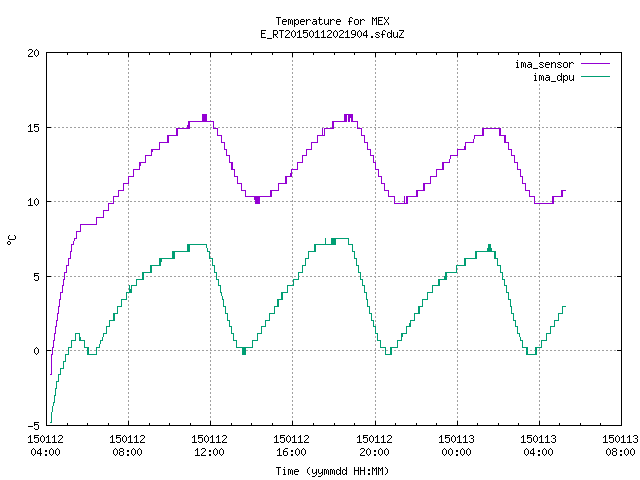Select the file name E_RT20150112021904.sfduZ
Image resolution: width=640 pixels, height=480 pixels.
pyautogui.click(x=332, y=34)
